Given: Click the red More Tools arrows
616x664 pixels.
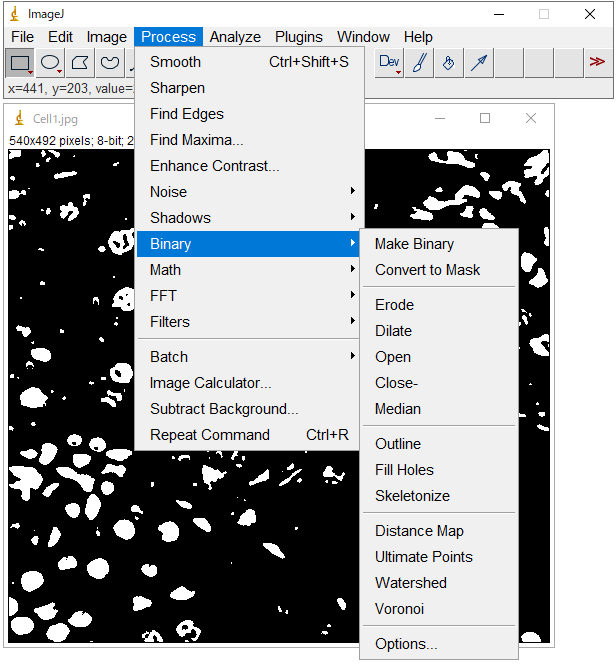Looking at the screenshot, I should pyautogui.click(x=597, y=63).
